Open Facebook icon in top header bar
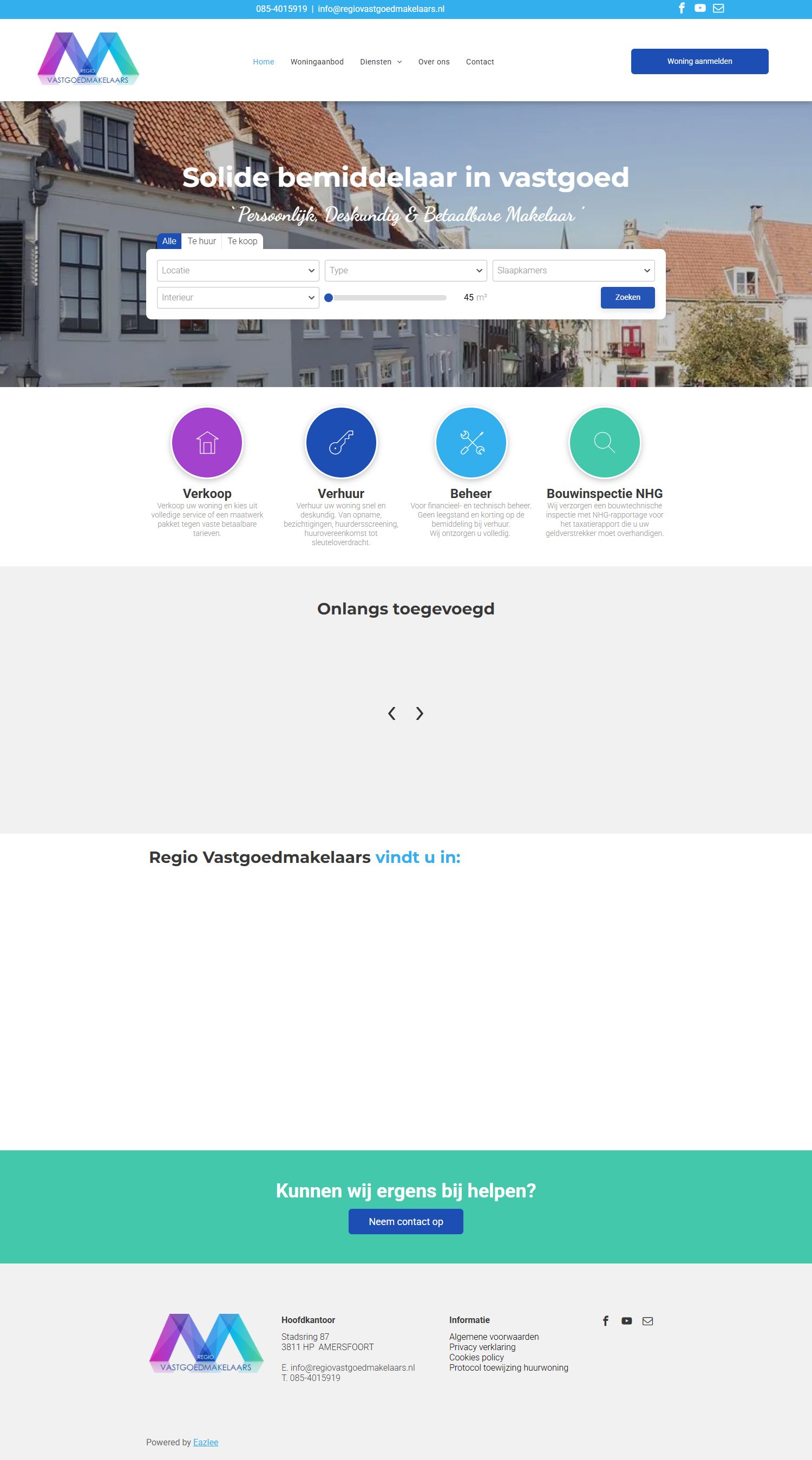This screenshot has height=1460, width=812. click(682, 8)
